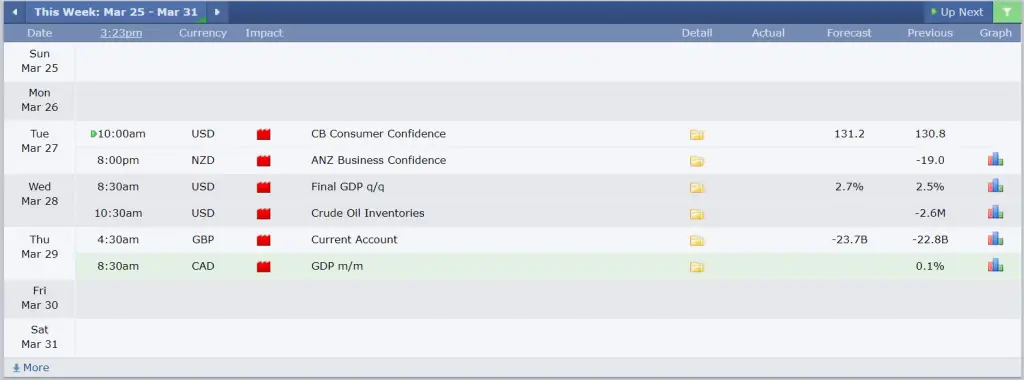
Task: Open detail folder for GDP m/m
Action: pos(697,267)
